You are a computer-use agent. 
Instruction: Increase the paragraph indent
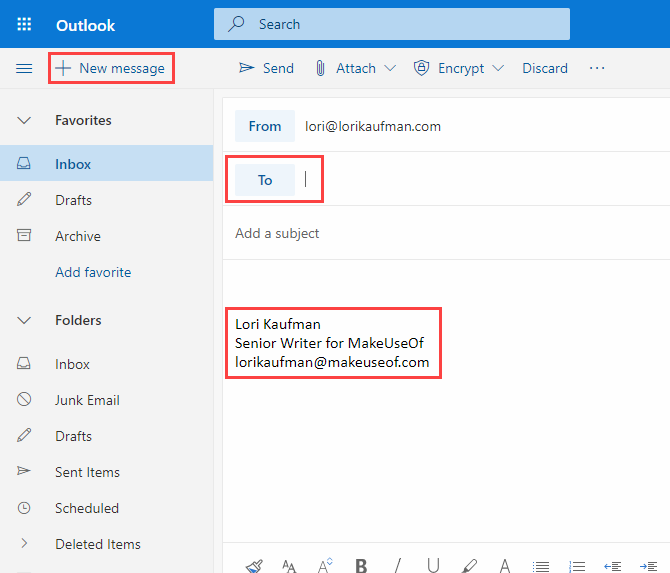648,565
